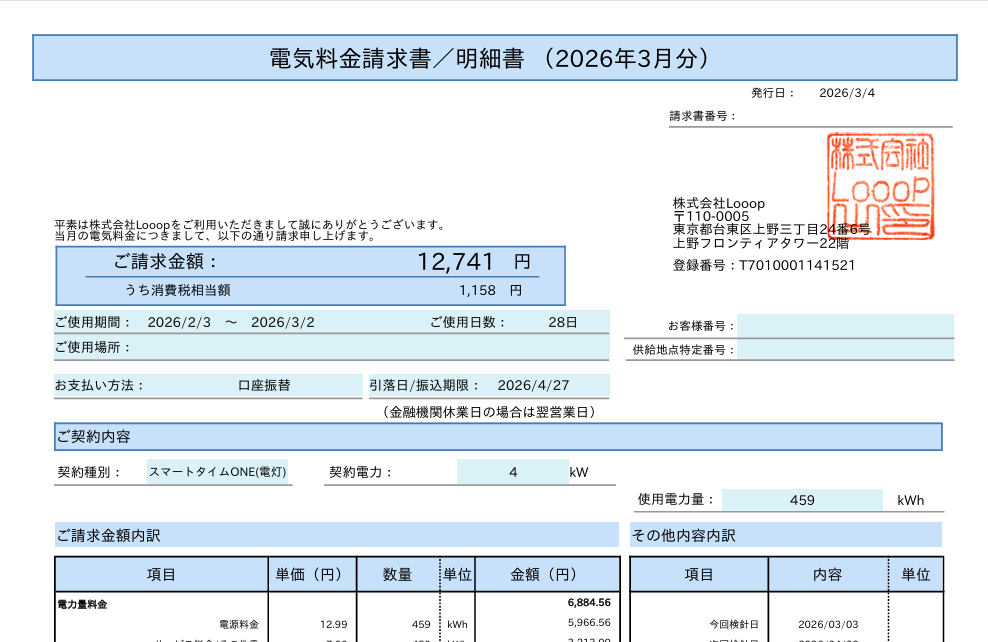
Task: Click the red Looop company seal stamp
Action: click(x=881, y=186)
